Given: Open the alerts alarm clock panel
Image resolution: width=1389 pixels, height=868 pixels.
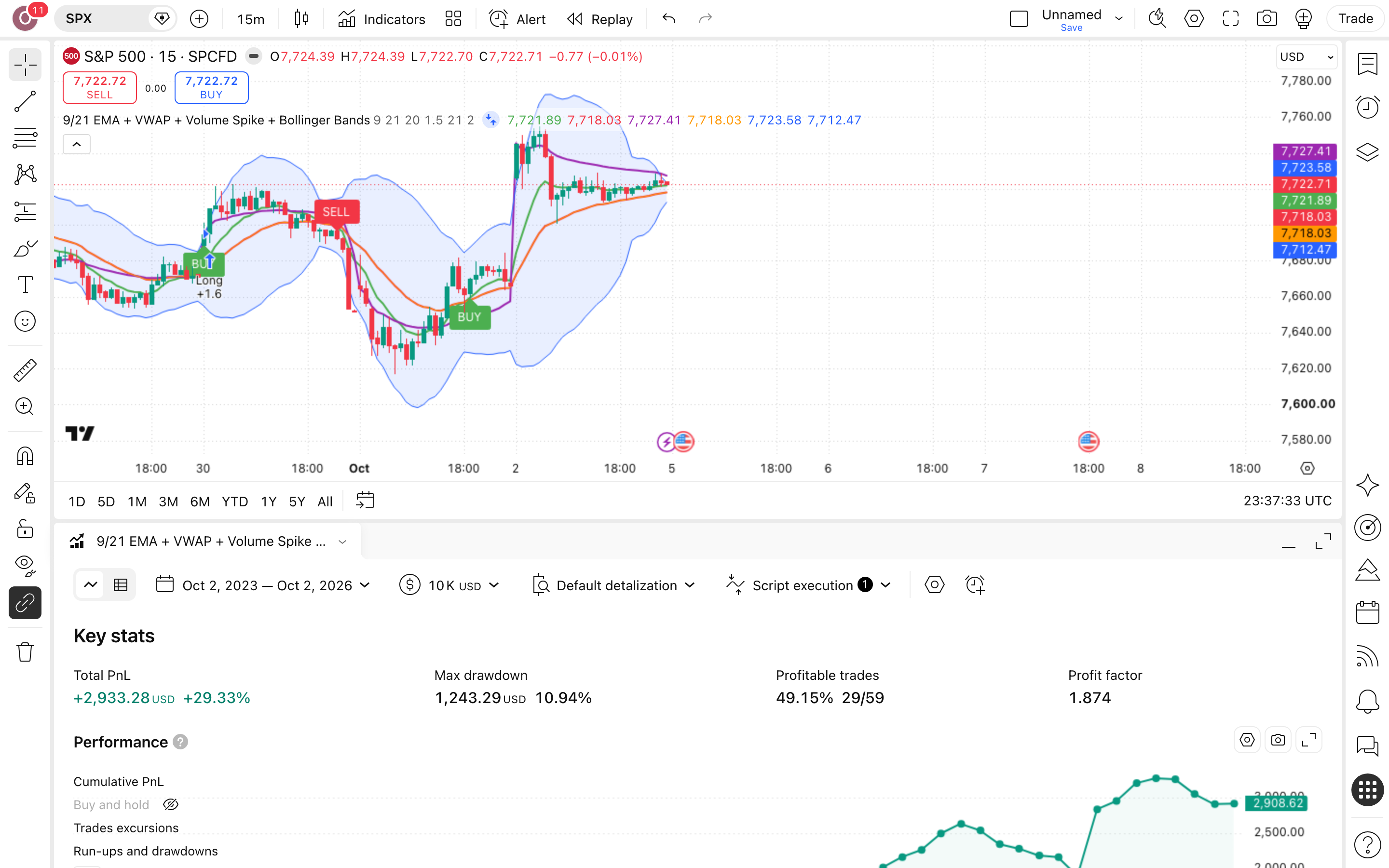Looking at the screenshot, I should [1367, 108].
